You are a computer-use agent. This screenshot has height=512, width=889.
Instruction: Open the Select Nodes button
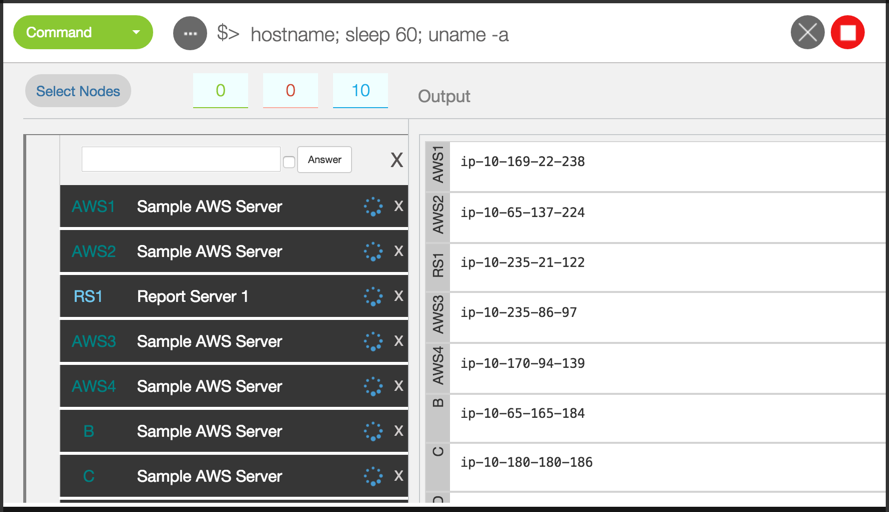pos(78,91)
